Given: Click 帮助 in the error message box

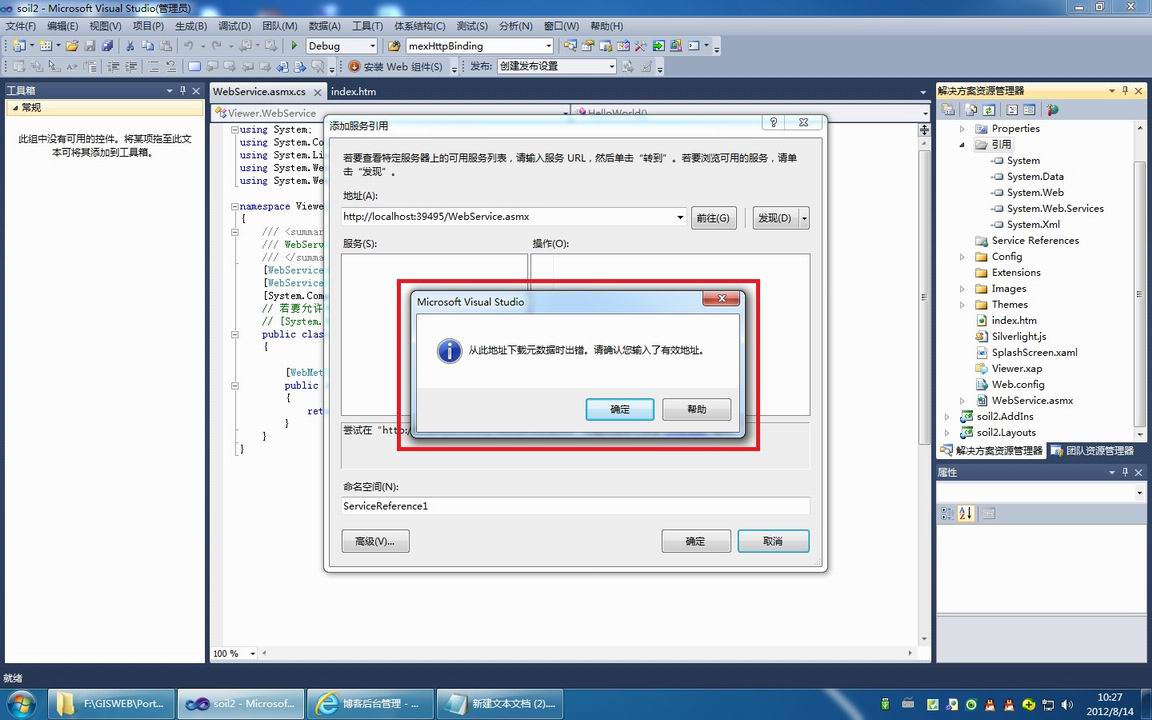Looking at the screenshot, I should coord(696,409).
